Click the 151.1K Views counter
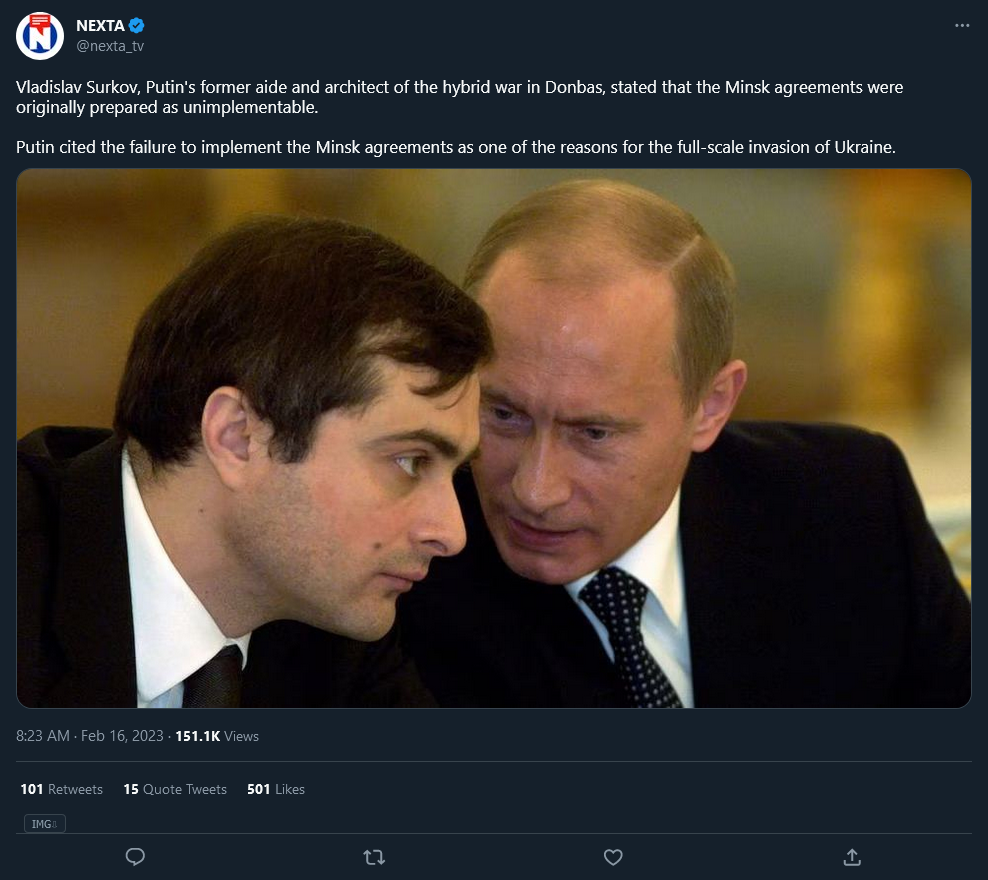 point(217,736)
